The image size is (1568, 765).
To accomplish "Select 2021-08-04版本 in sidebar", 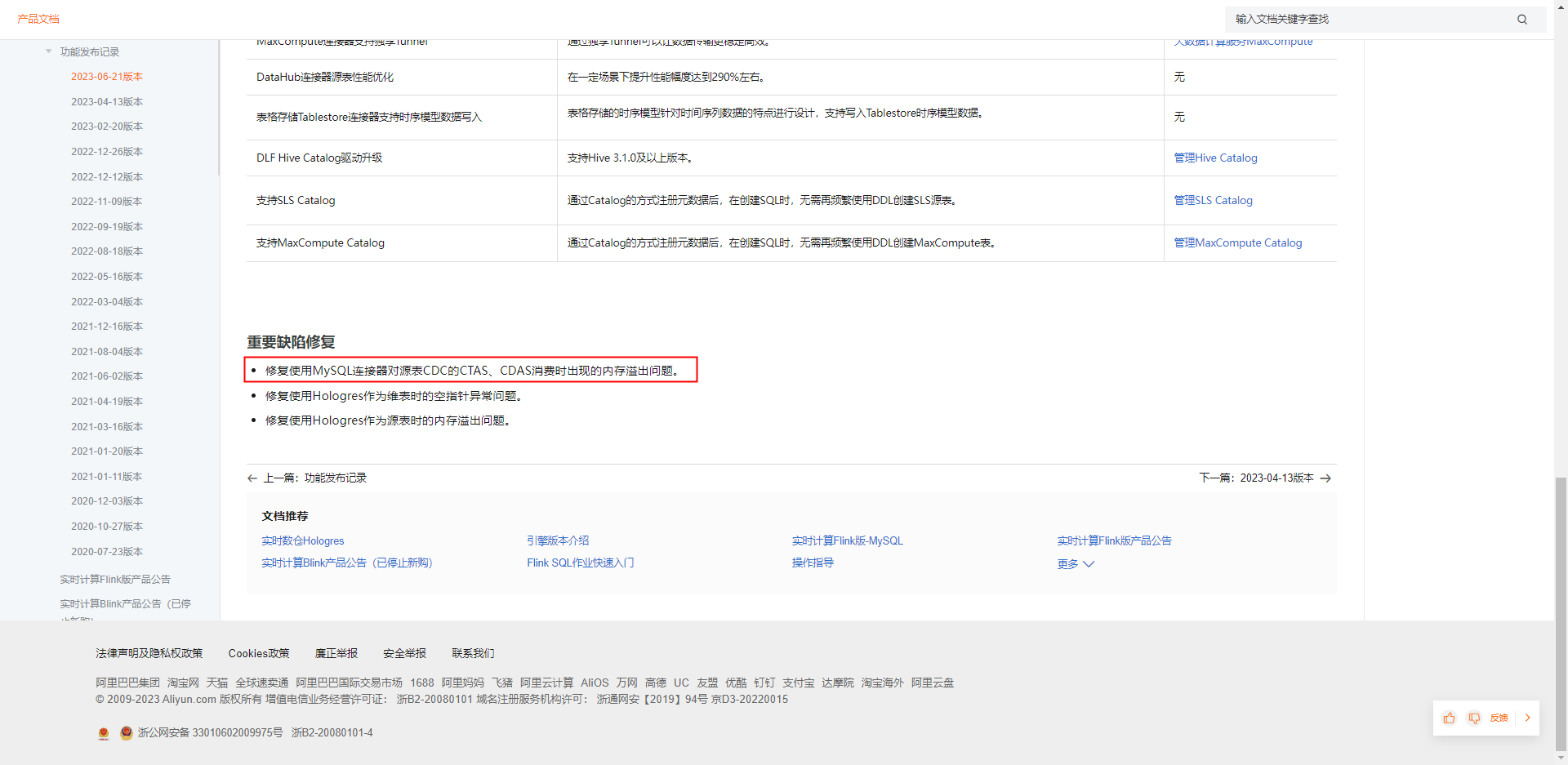I will pyautogui.click(x=107, y=352).
